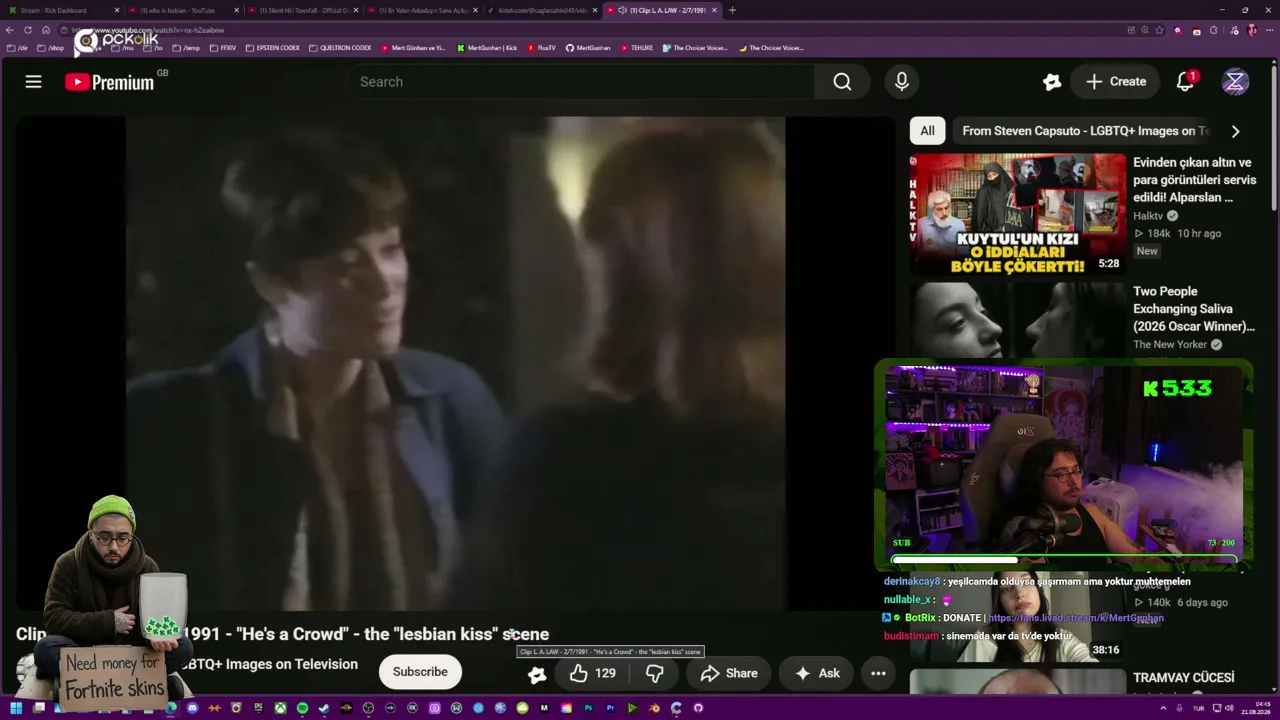Show hidden system tray icons
The height and width of the screenshot is (720, 1280).
(1163, 708)
